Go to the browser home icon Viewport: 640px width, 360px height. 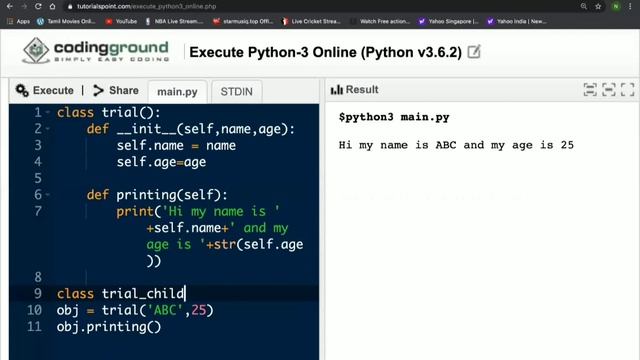click(52, 7)
